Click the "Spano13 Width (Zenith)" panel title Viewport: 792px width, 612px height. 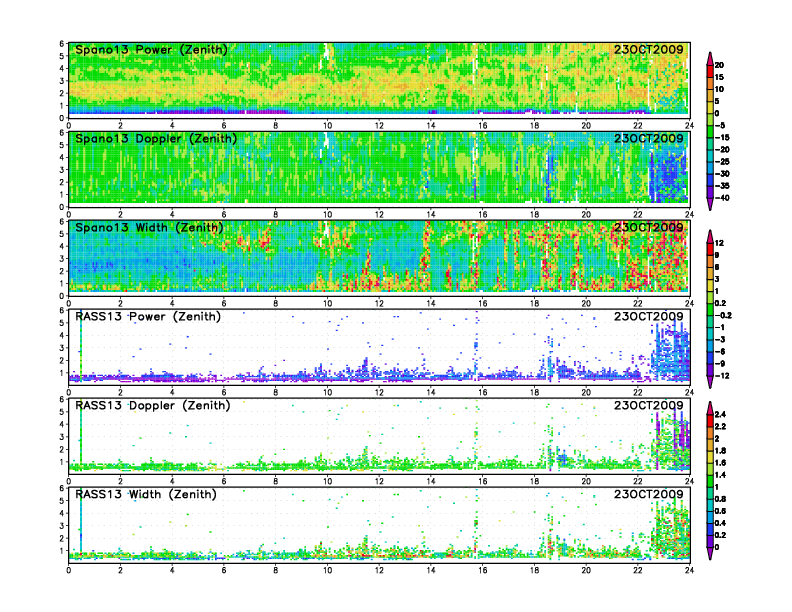[149, 228]
